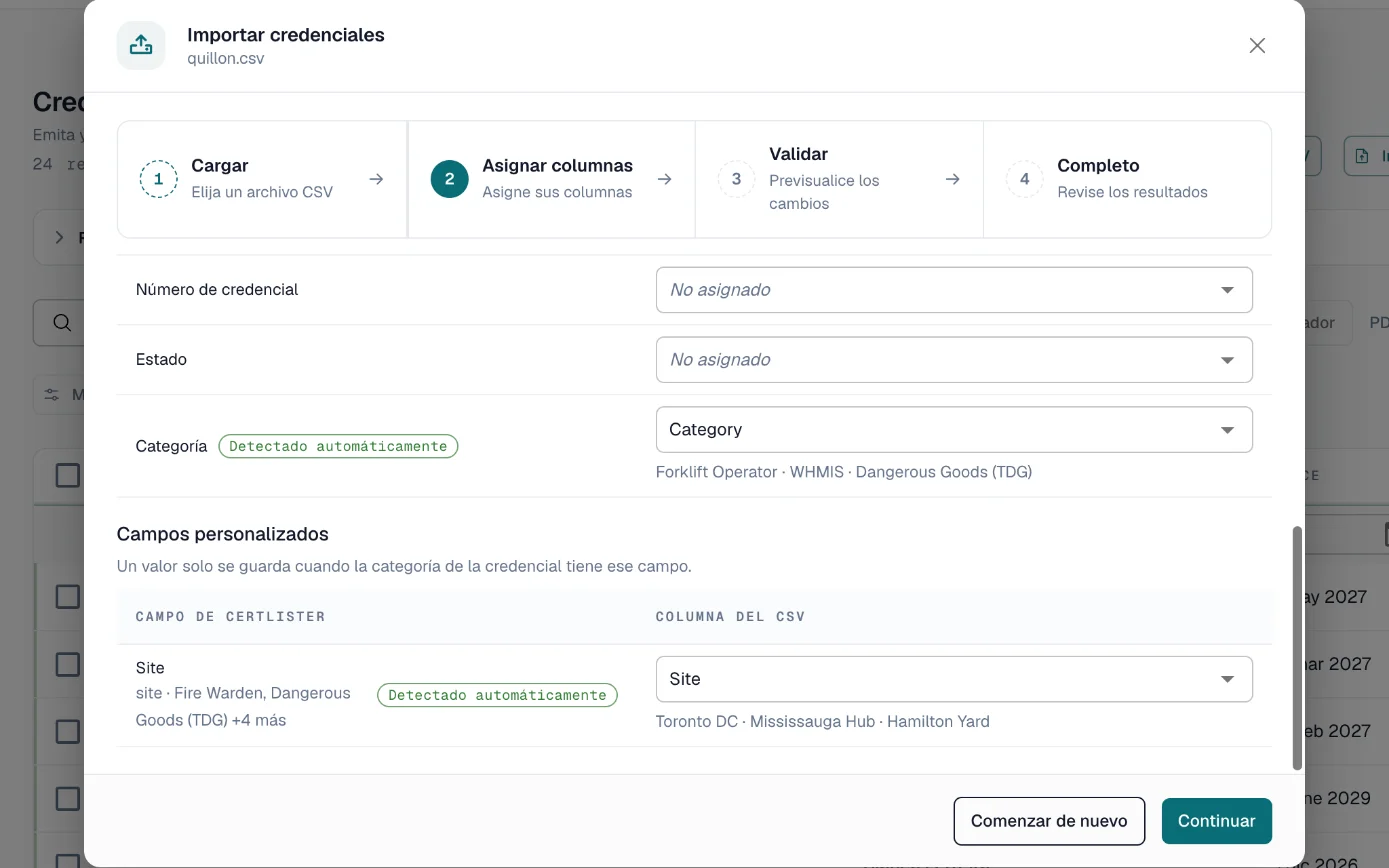Click the "Número de credencial" field label
The image size is (1389, 868).
pyautogui.click(x=217, y=290)
